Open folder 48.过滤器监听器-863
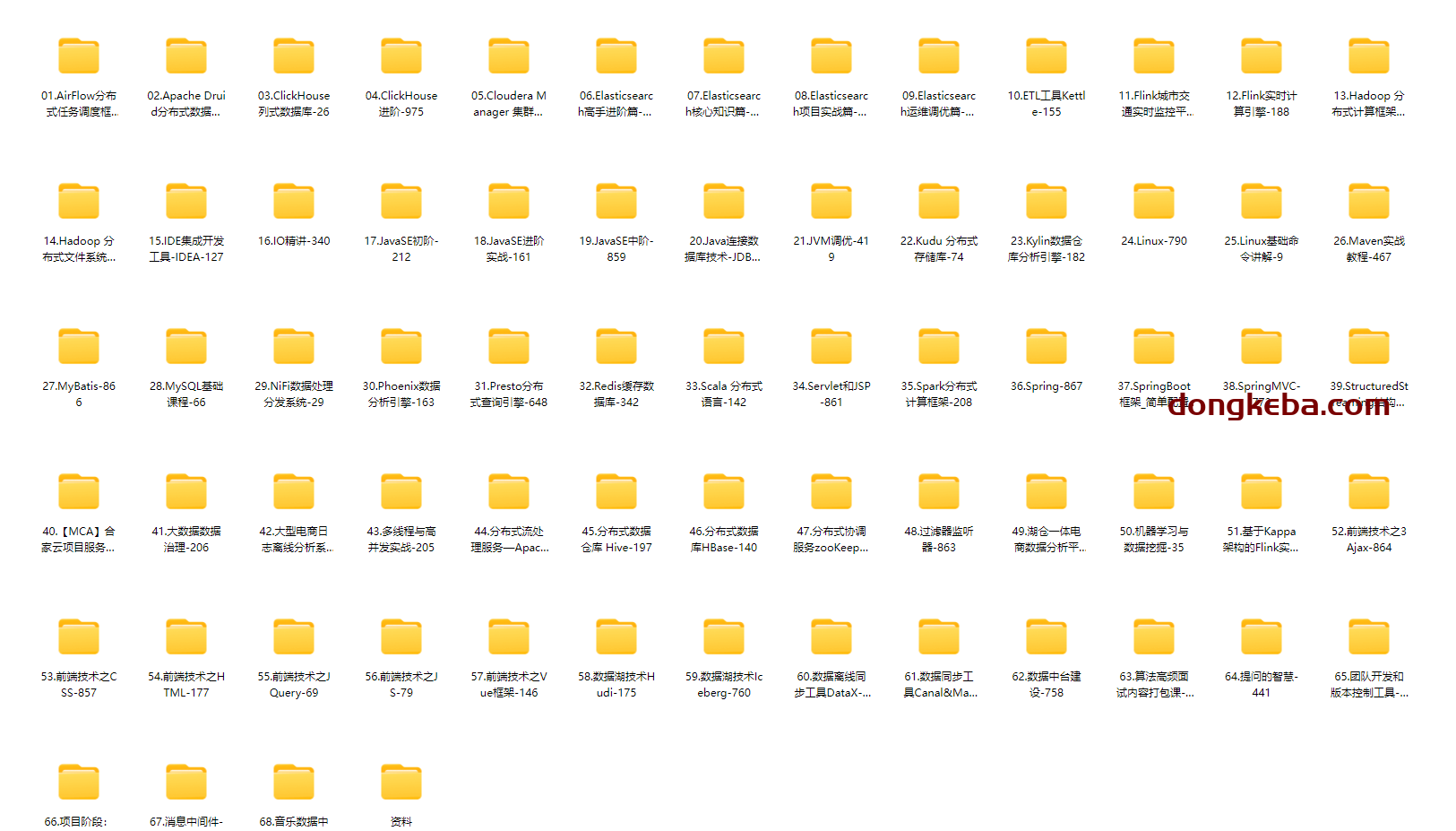This screenshot has height=831, width=1456. 939,491
